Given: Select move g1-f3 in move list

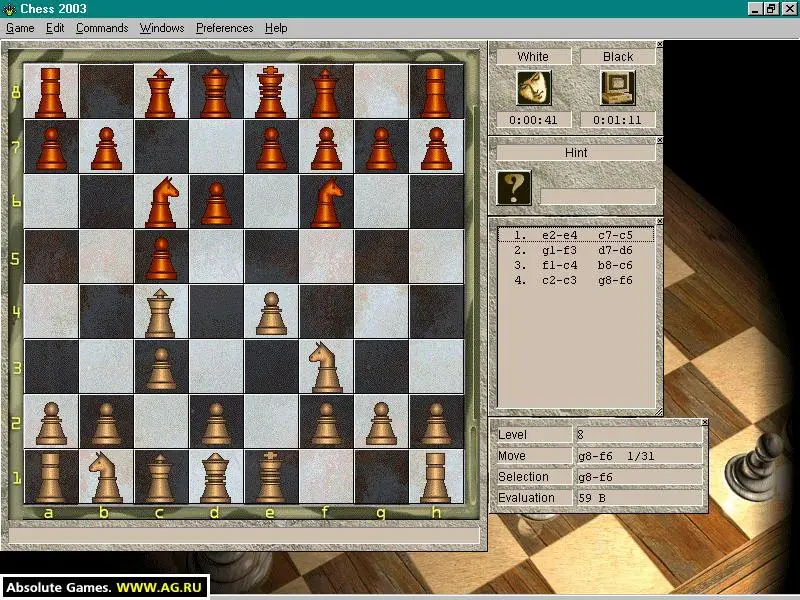Looking at the screenshot, I should [x=560, y=251].
